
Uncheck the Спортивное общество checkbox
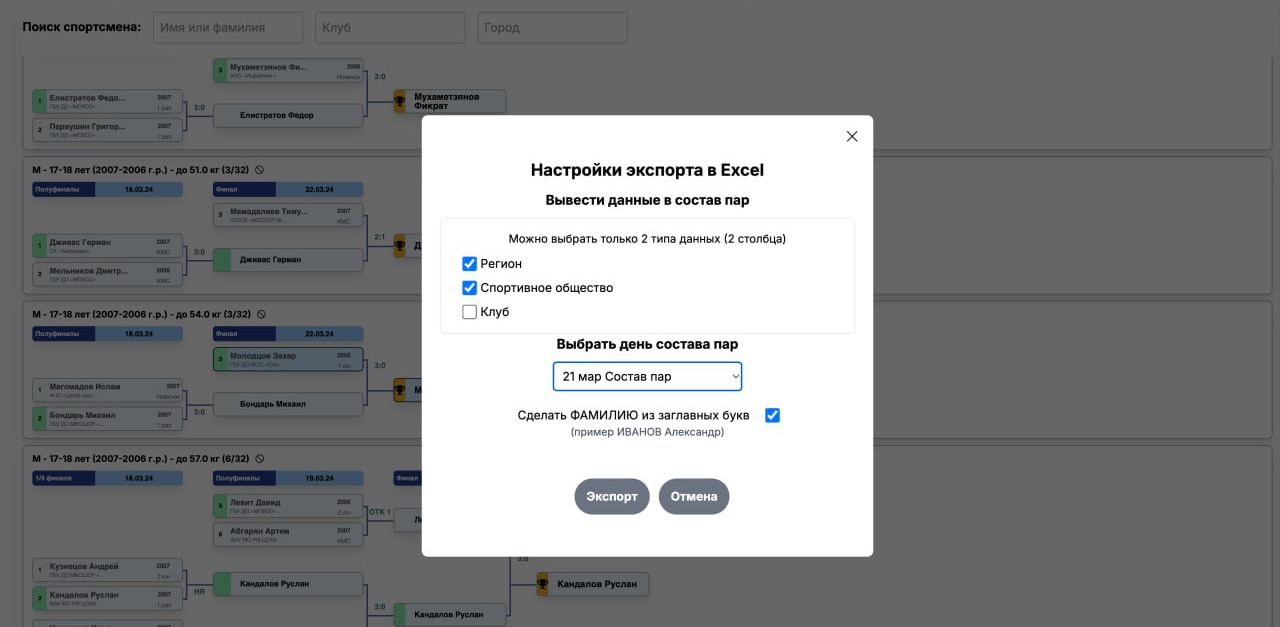[469, 288]
